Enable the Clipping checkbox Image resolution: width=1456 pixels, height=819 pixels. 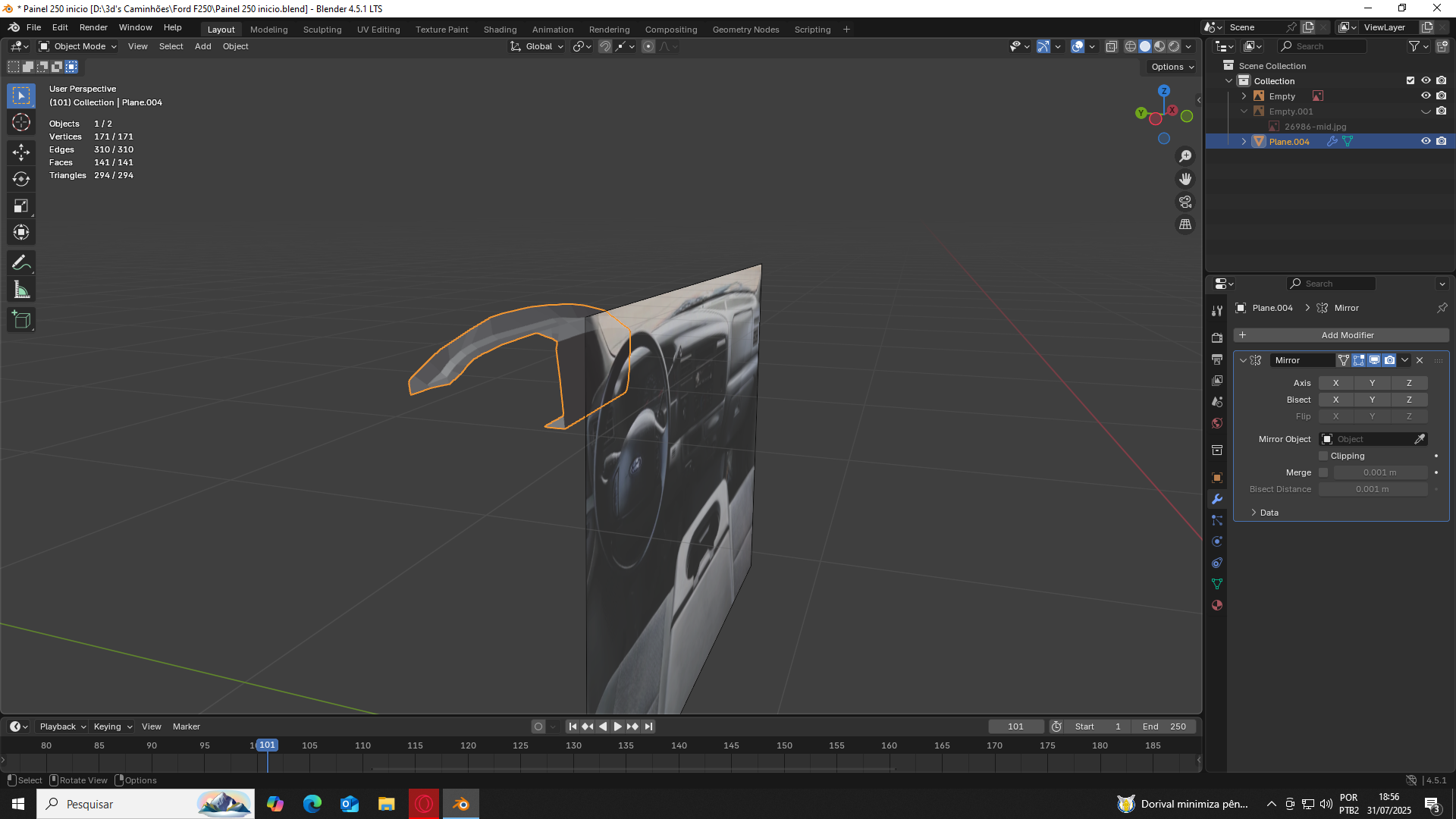click(x=1324, y=456)
